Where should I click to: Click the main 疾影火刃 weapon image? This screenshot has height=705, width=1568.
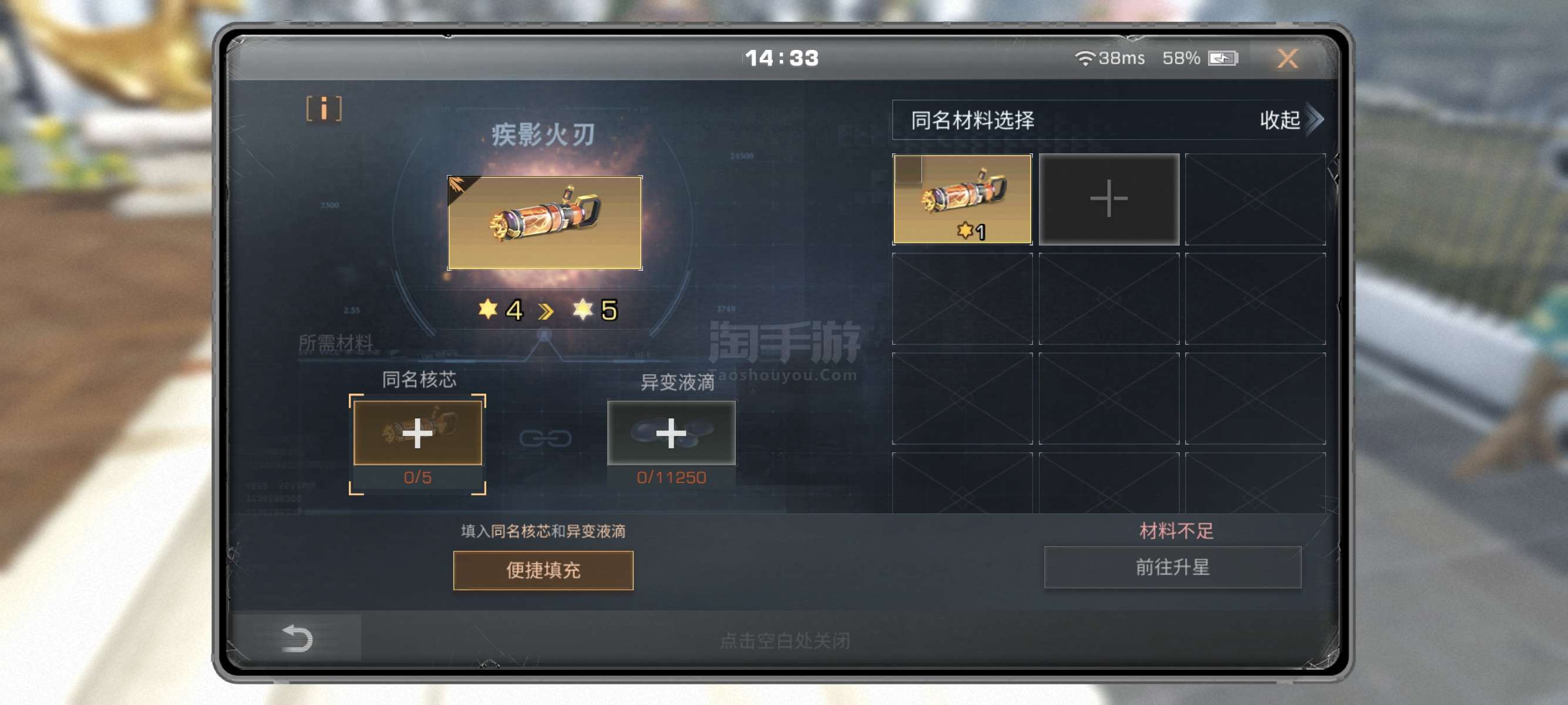(545, 223)
